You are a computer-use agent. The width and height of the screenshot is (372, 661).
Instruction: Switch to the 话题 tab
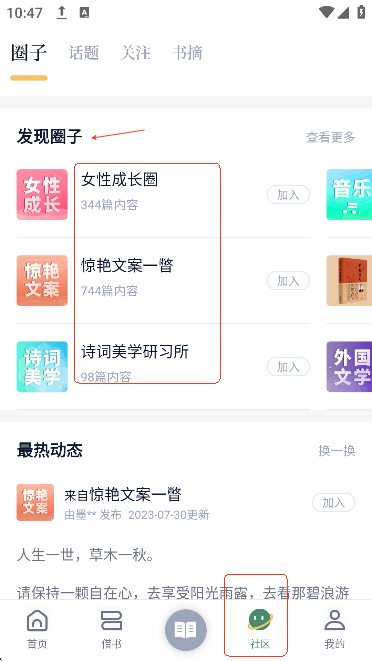(x=84, y=53)
